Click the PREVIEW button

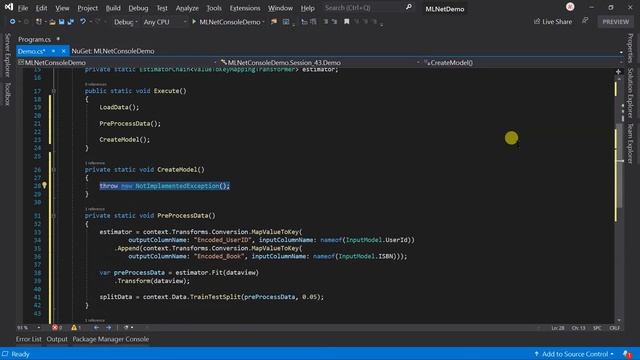(616, 22)
